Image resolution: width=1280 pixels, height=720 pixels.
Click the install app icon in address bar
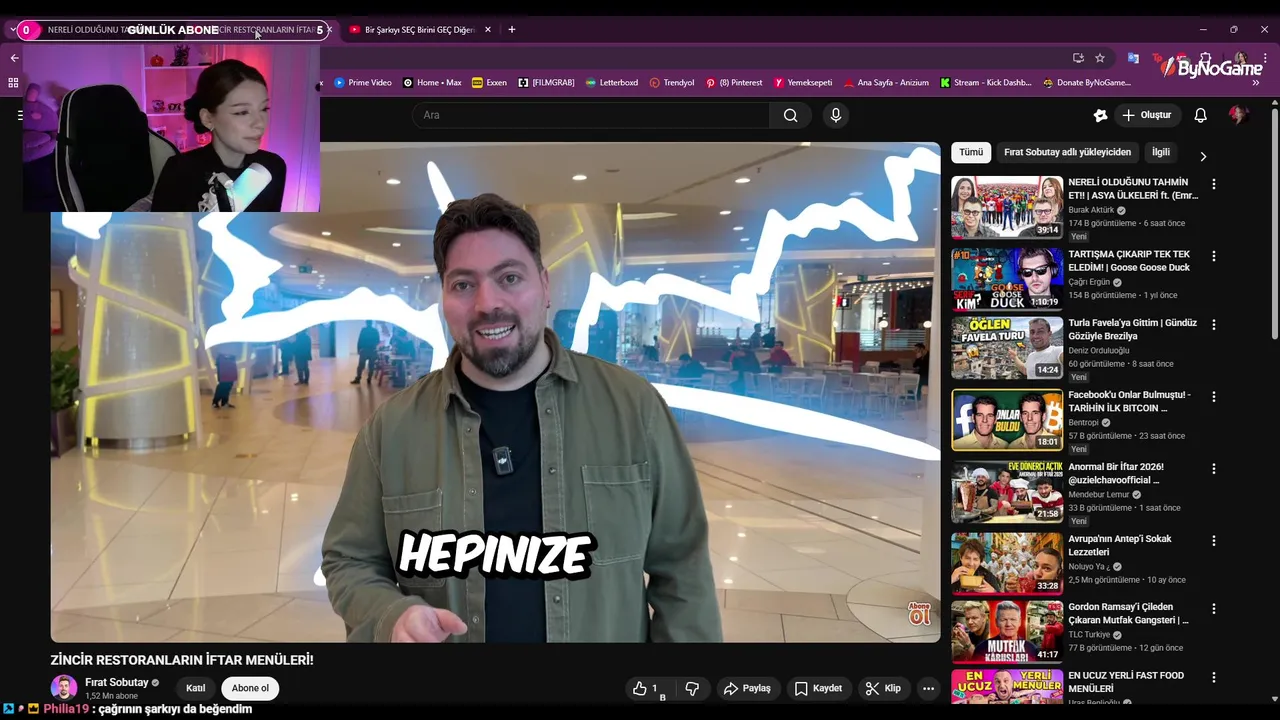(1078, 58)
